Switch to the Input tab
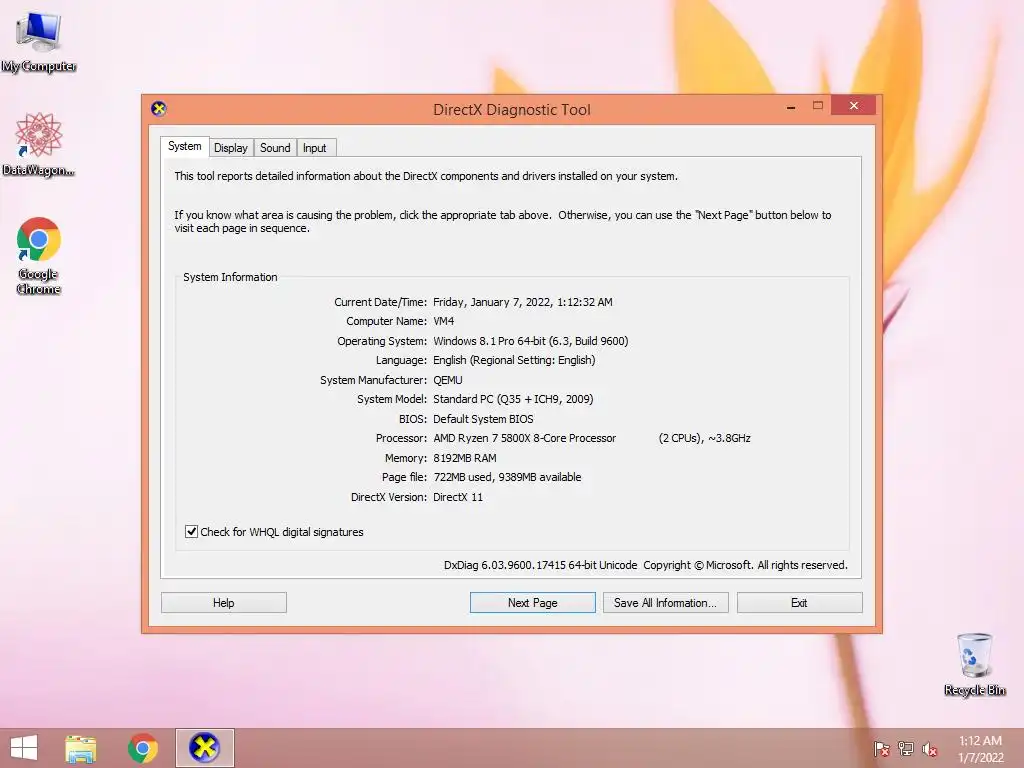This screenshot has height=768, width=1024. click(x=315, y=148)
